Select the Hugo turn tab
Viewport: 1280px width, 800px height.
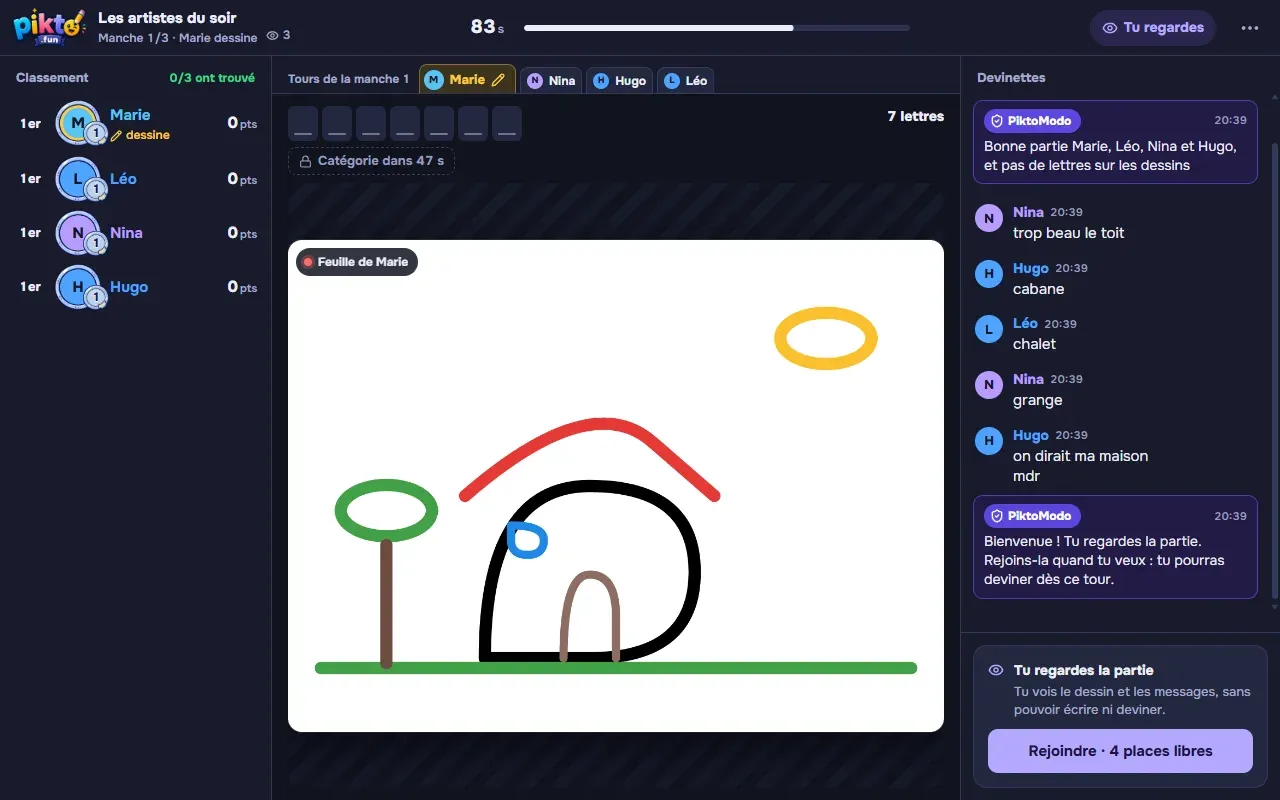619,81
